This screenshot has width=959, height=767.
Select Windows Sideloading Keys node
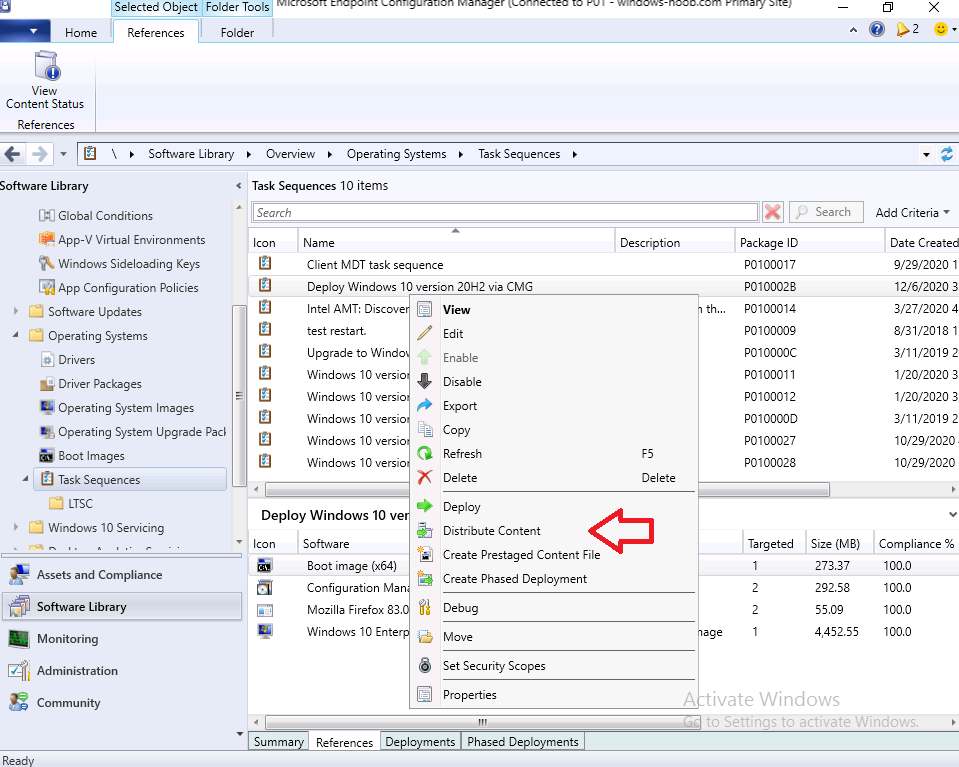pyautogui.click(x=129, y=264)
